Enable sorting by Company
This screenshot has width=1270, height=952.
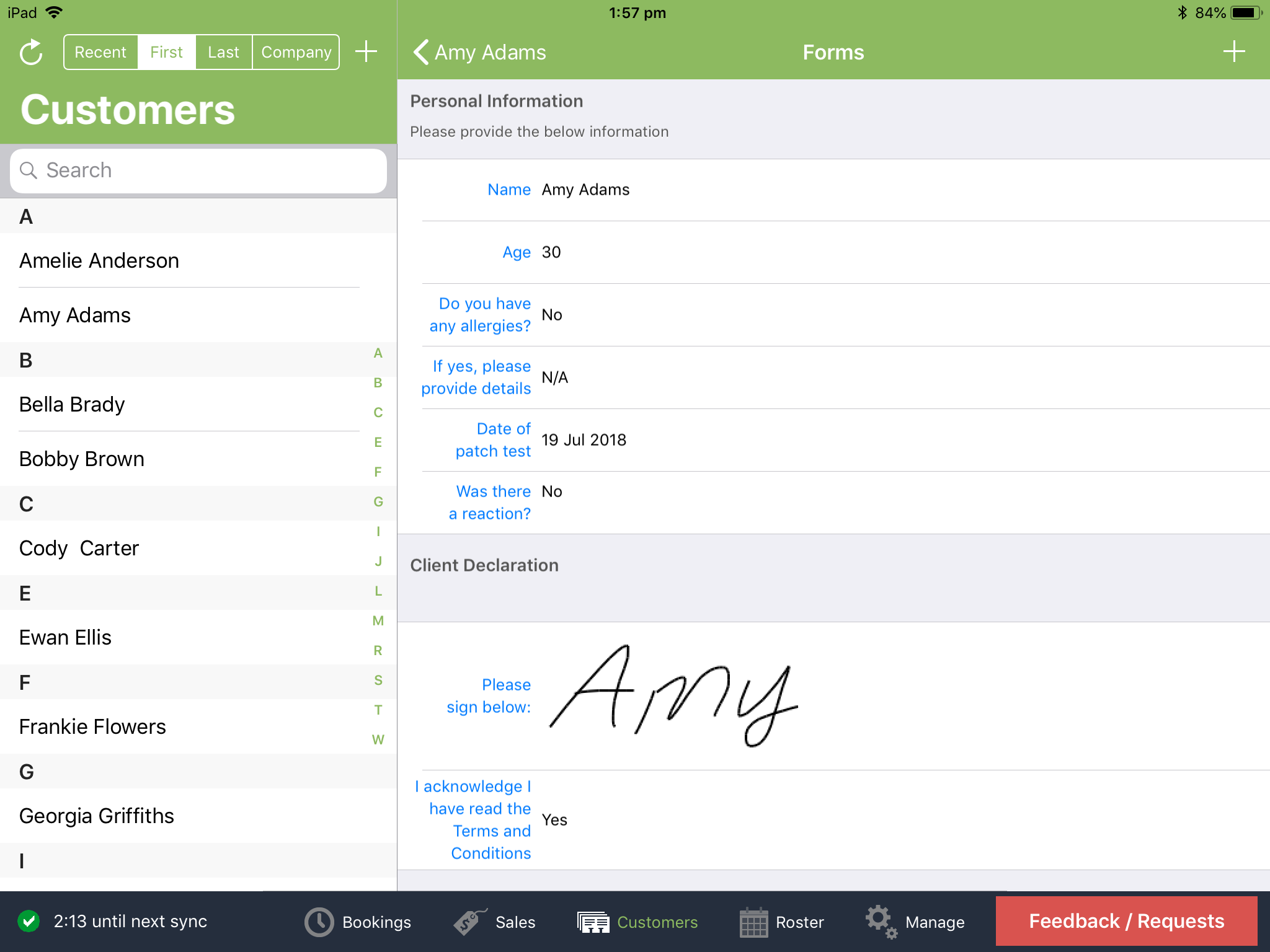pyautogui.click(x=296, y=52)
